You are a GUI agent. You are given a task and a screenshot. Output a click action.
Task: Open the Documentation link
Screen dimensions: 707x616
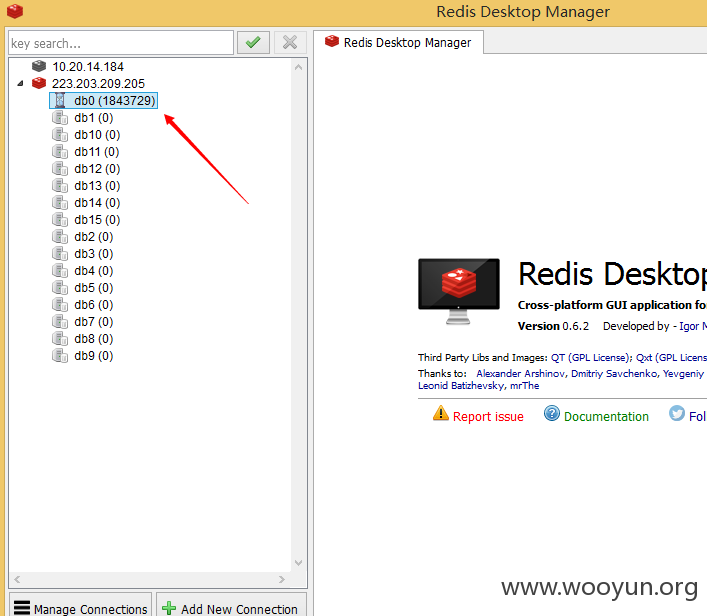tap(606, 416)
